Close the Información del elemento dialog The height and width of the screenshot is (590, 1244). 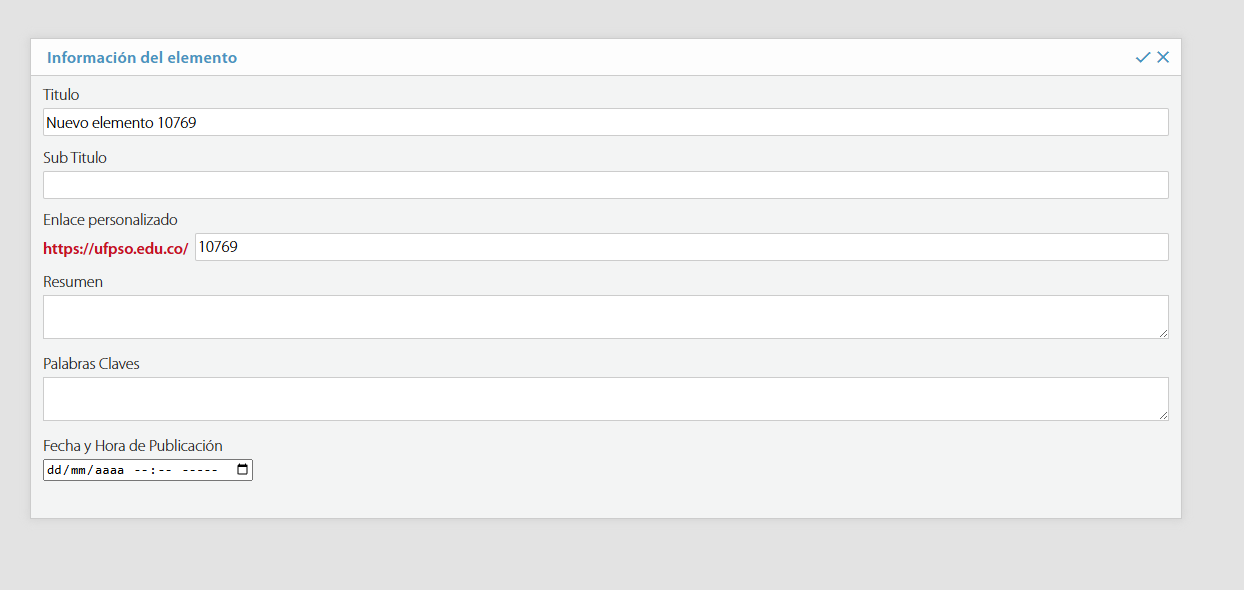click(1163, 58)
